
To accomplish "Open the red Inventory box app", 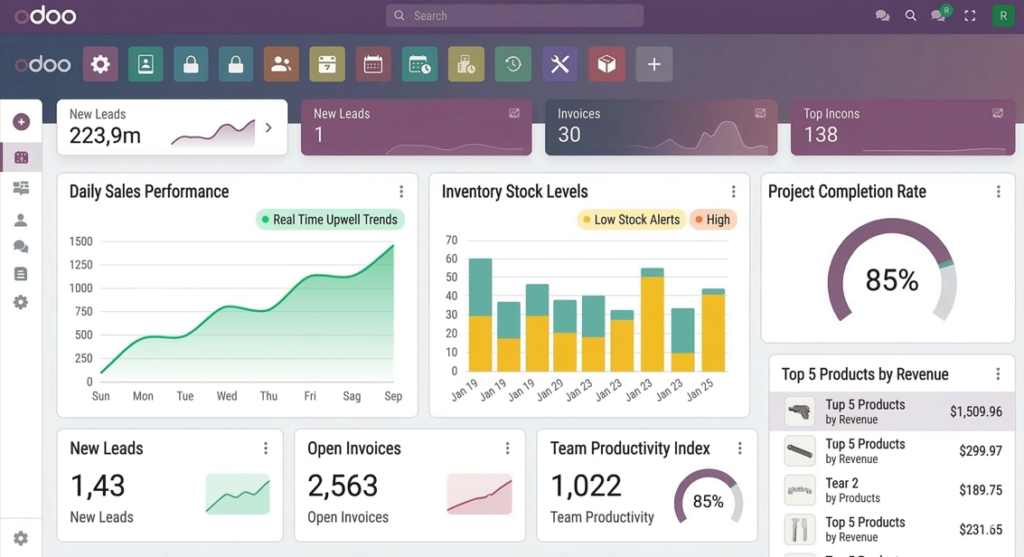I will (x=606, y=65).
